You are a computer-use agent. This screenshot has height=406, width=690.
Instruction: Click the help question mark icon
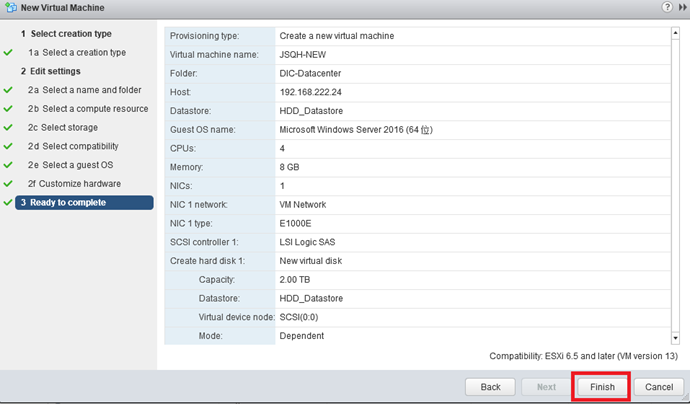pos(667,7)
